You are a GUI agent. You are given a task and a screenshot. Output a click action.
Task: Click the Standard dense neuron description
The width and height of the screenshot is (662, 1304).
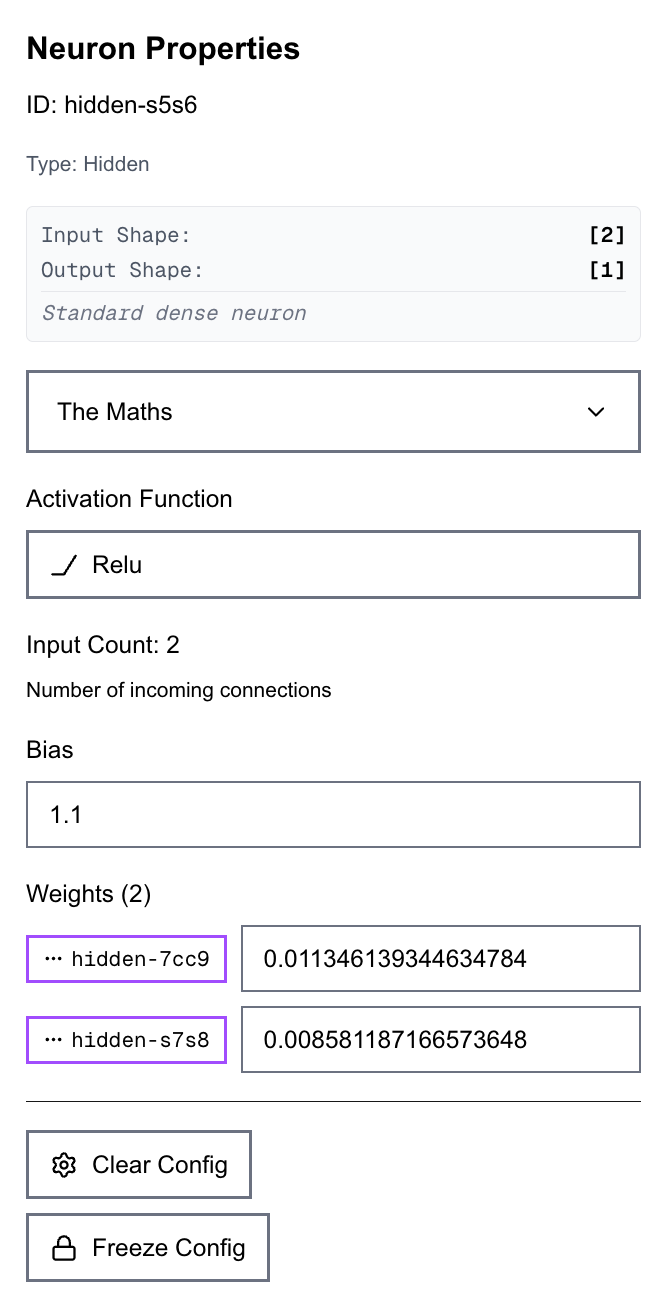(x=174, y=313)
